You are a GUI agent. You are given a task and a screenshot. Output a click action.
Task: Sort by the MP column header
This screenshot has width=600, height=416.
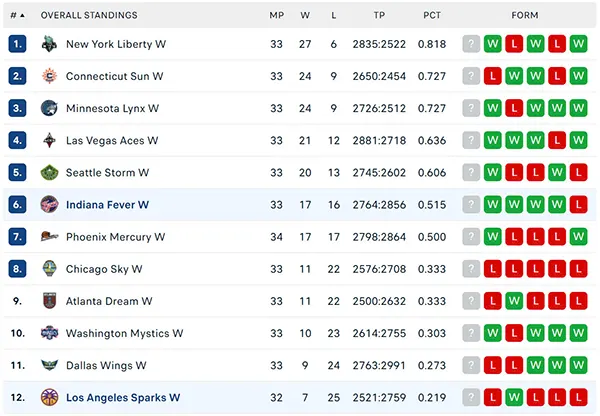coord(276,15)
